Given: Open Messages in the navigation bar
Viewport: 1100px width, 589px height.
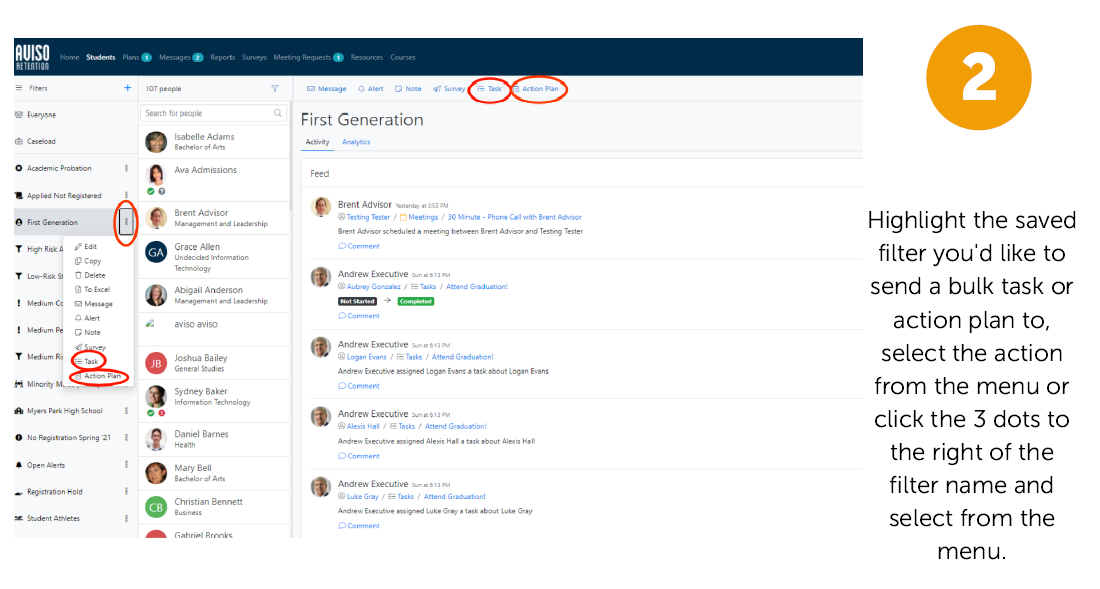Looking at the screenshot, I should click(181, 57).
